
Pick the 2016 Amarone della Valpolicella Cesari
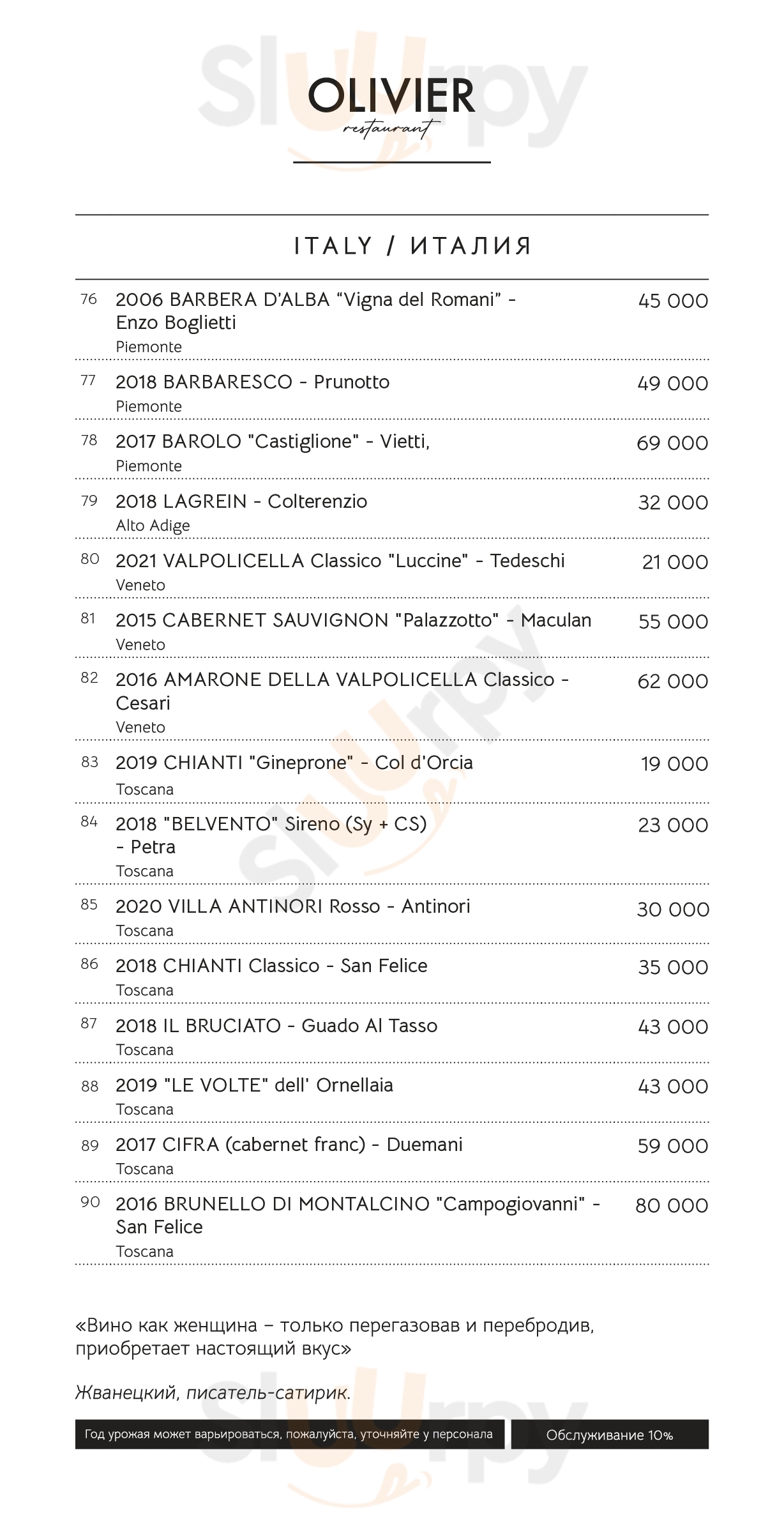[342, 691]
